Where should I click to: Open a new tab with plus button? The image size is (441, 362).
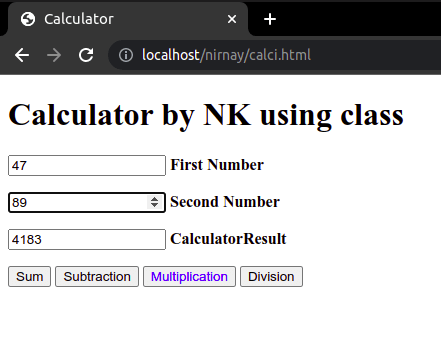[270, 19]
